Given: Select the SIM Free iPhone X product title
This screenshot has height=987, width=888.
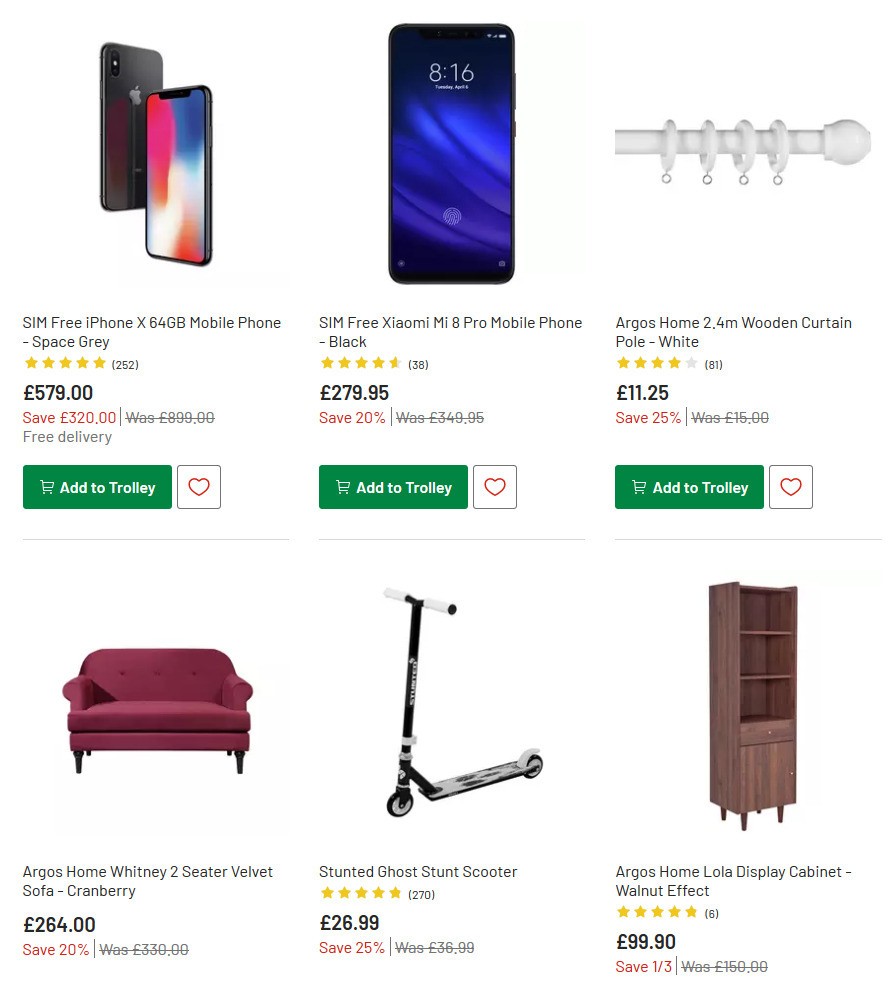Looking at the screenshot, I should click(x=152, y=332).
